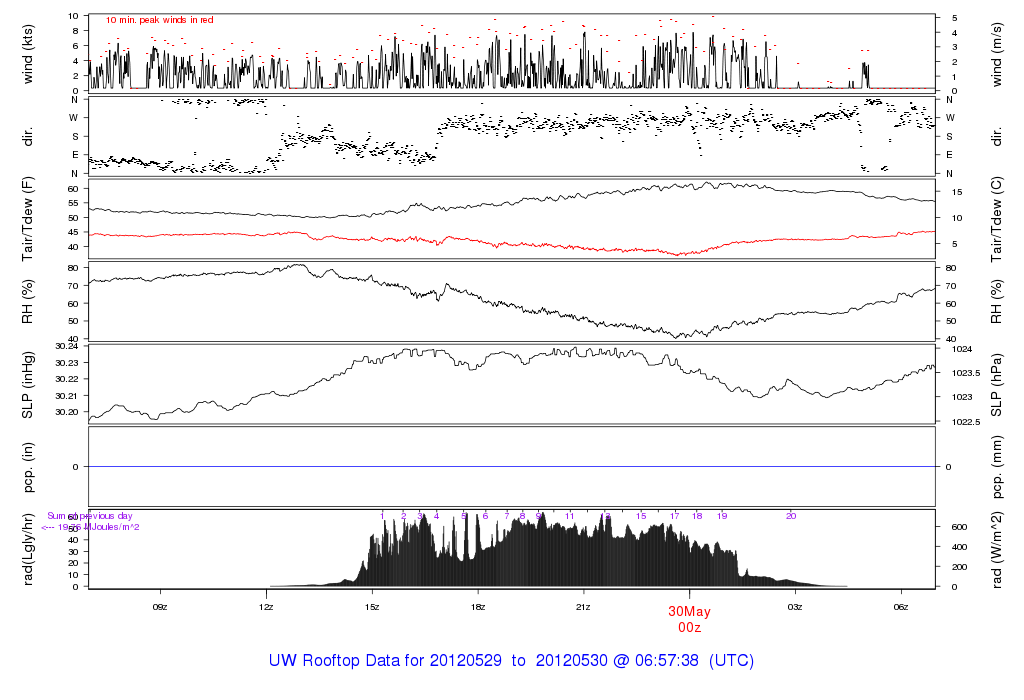
Task: Click the purple '15' radiation hour marker
Action: 641,516
